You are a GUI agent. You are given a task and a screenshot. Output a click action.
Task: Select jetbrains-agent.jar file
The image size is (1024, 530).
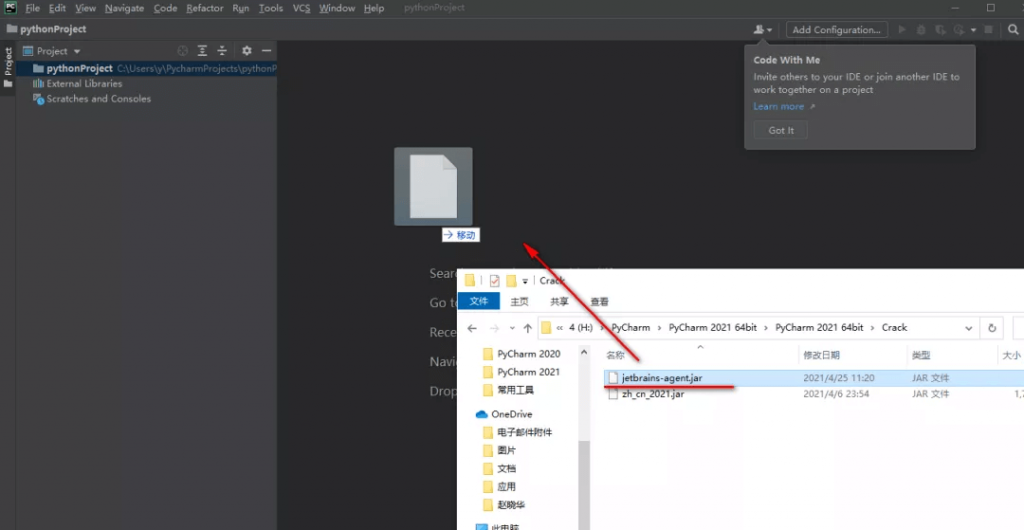pyautogui.click(x=662, y=378)
